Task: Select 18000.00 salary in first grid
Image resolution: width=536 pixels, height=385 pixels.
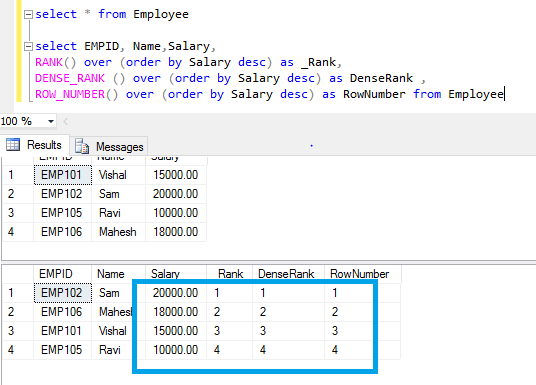Action: pos(176,232)
